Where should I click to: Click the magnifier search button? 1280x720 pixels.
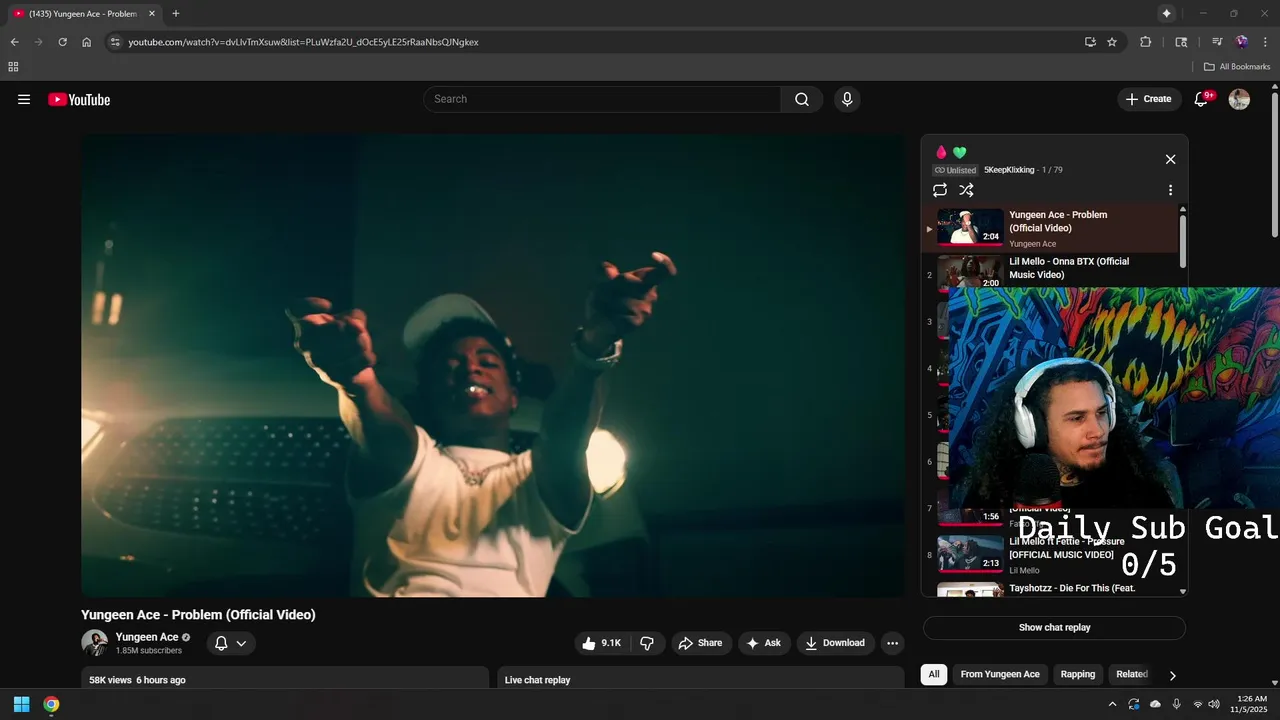pyautogui.click(x=802, y=99)
